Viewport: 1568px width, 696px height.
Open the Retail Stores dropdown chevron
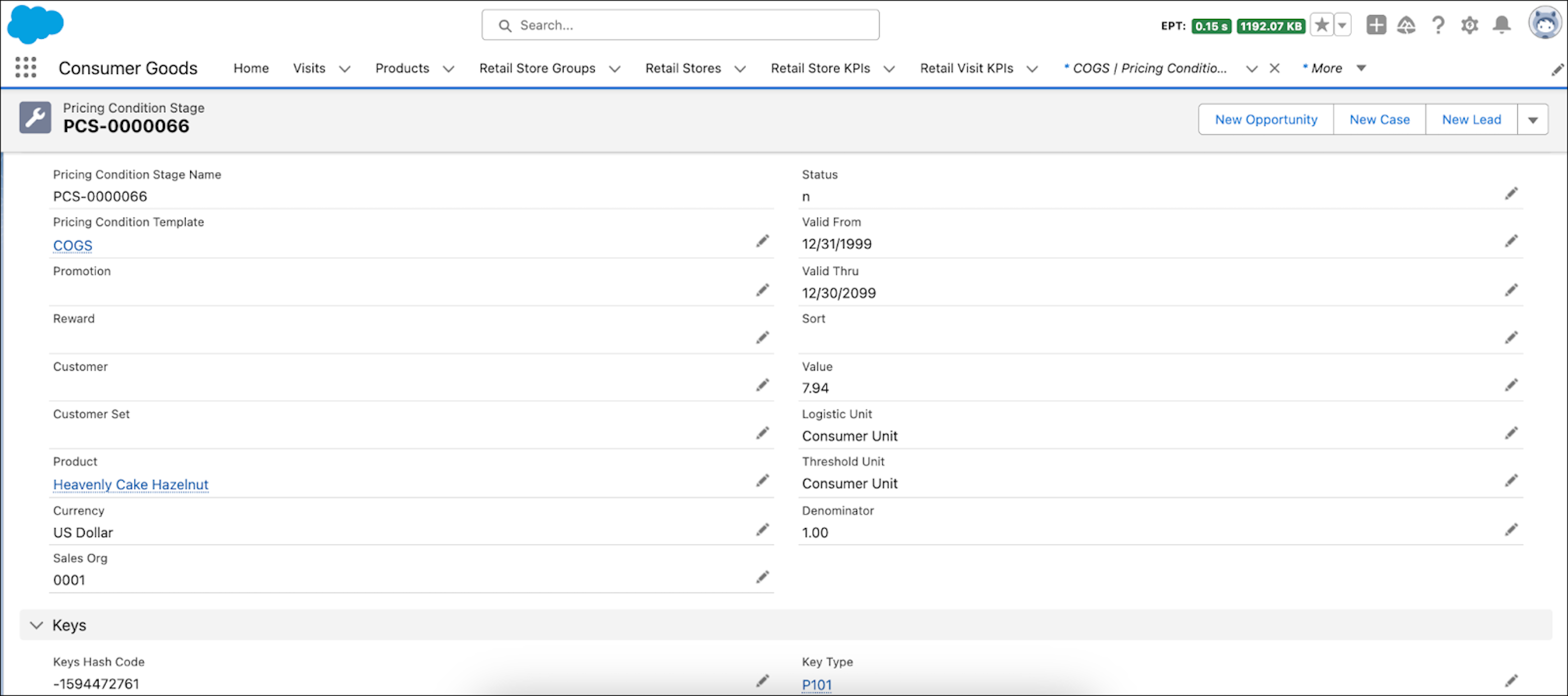740,69
